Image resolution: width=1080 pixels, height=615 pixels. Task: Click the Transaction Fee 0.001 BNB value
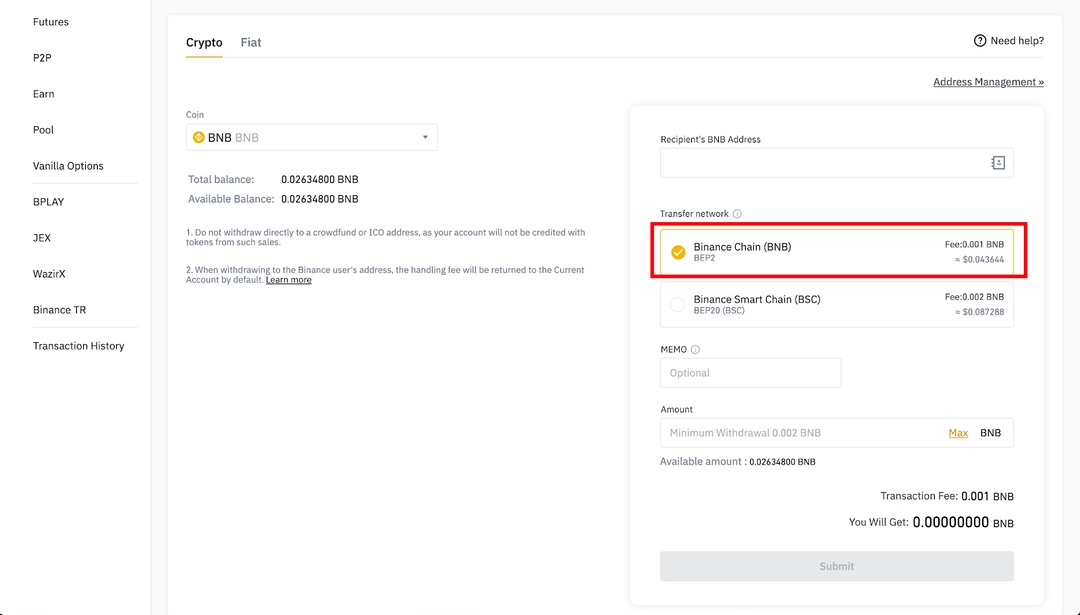coord(987,496)
